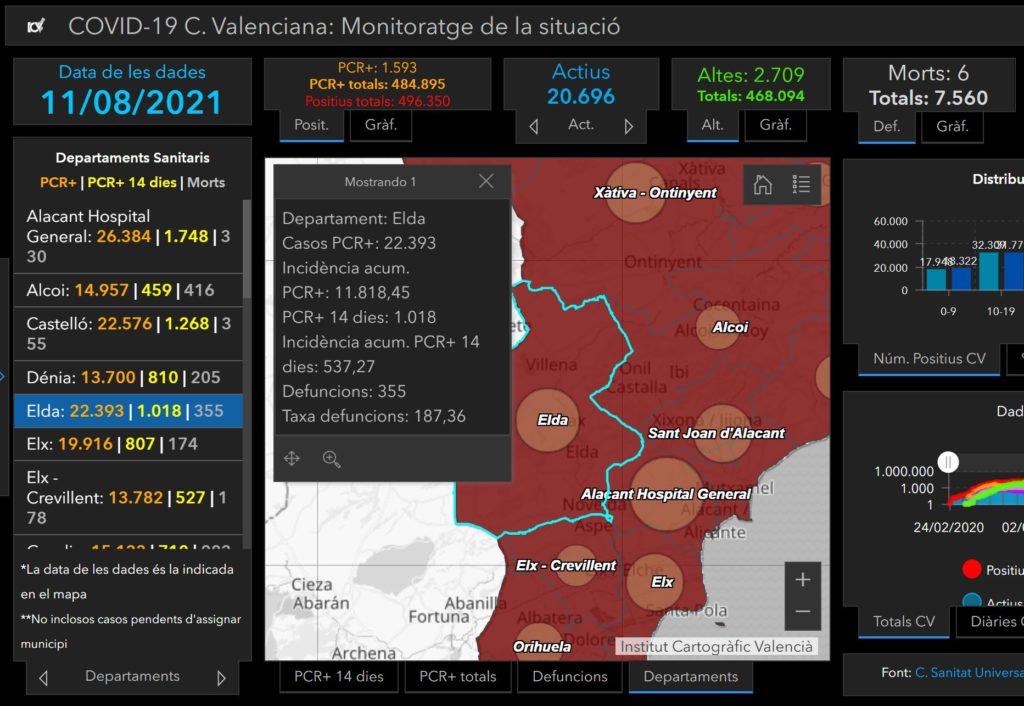Viewport: 1024px width, 706px height.
Task: Close the Mostrando 1 popup
Action: click(486, 181)
